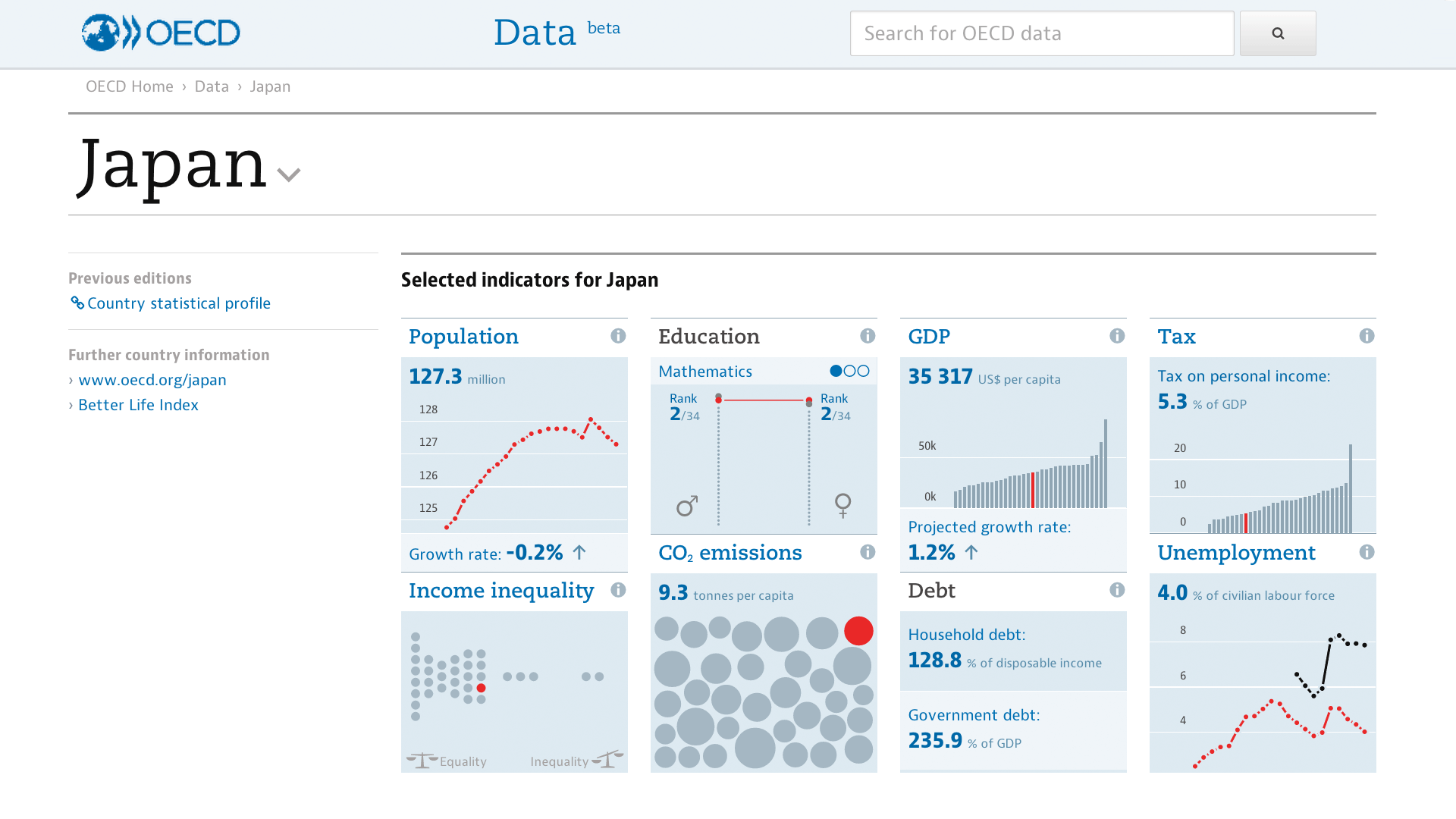Click the red CO2 emissions bubble
Viewport: 1456px width, 819px height.
[x=858, y=631]
